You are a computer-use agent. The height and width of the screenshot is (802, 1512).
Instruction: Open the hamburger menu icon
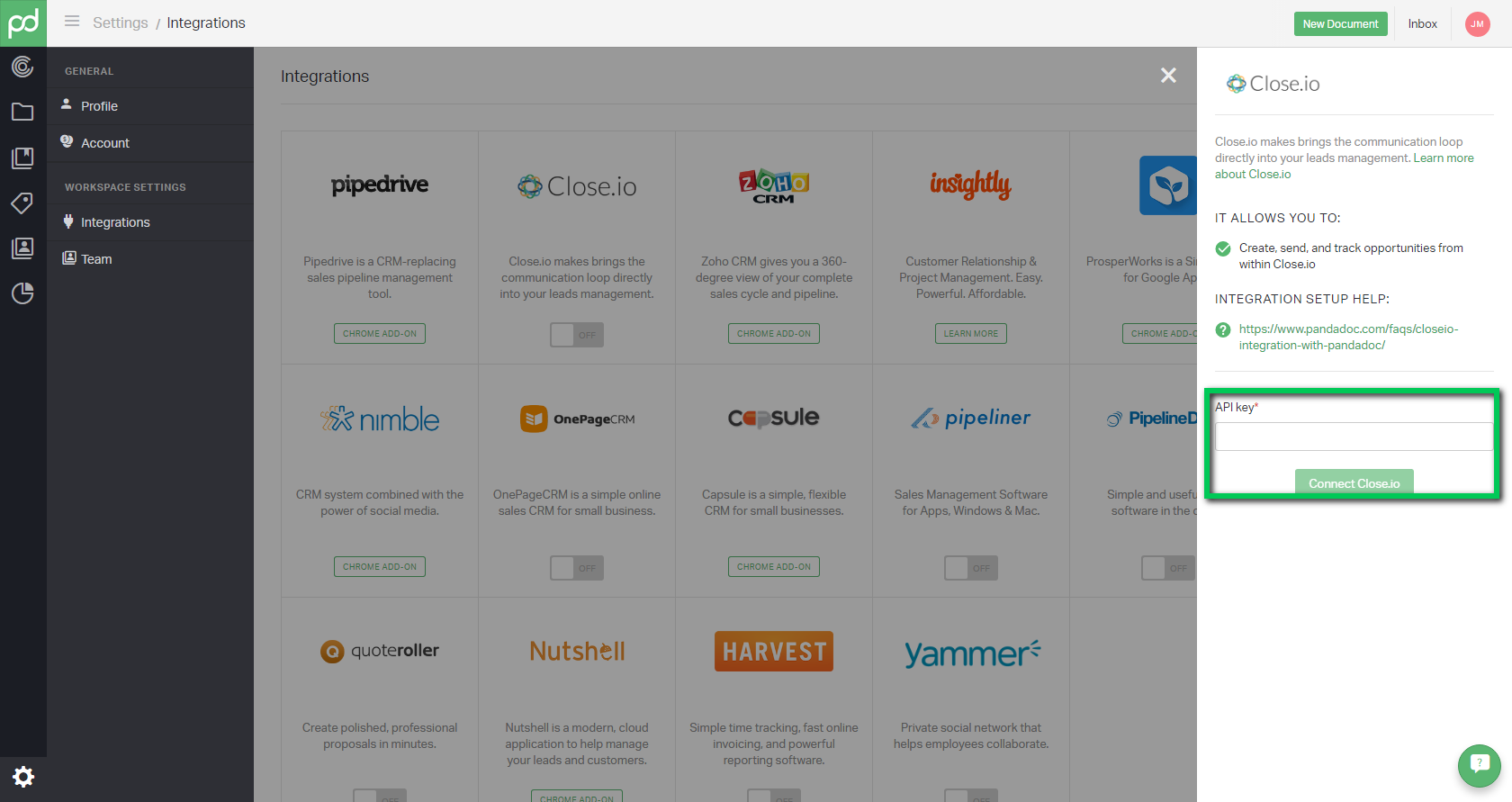(72, 22)
